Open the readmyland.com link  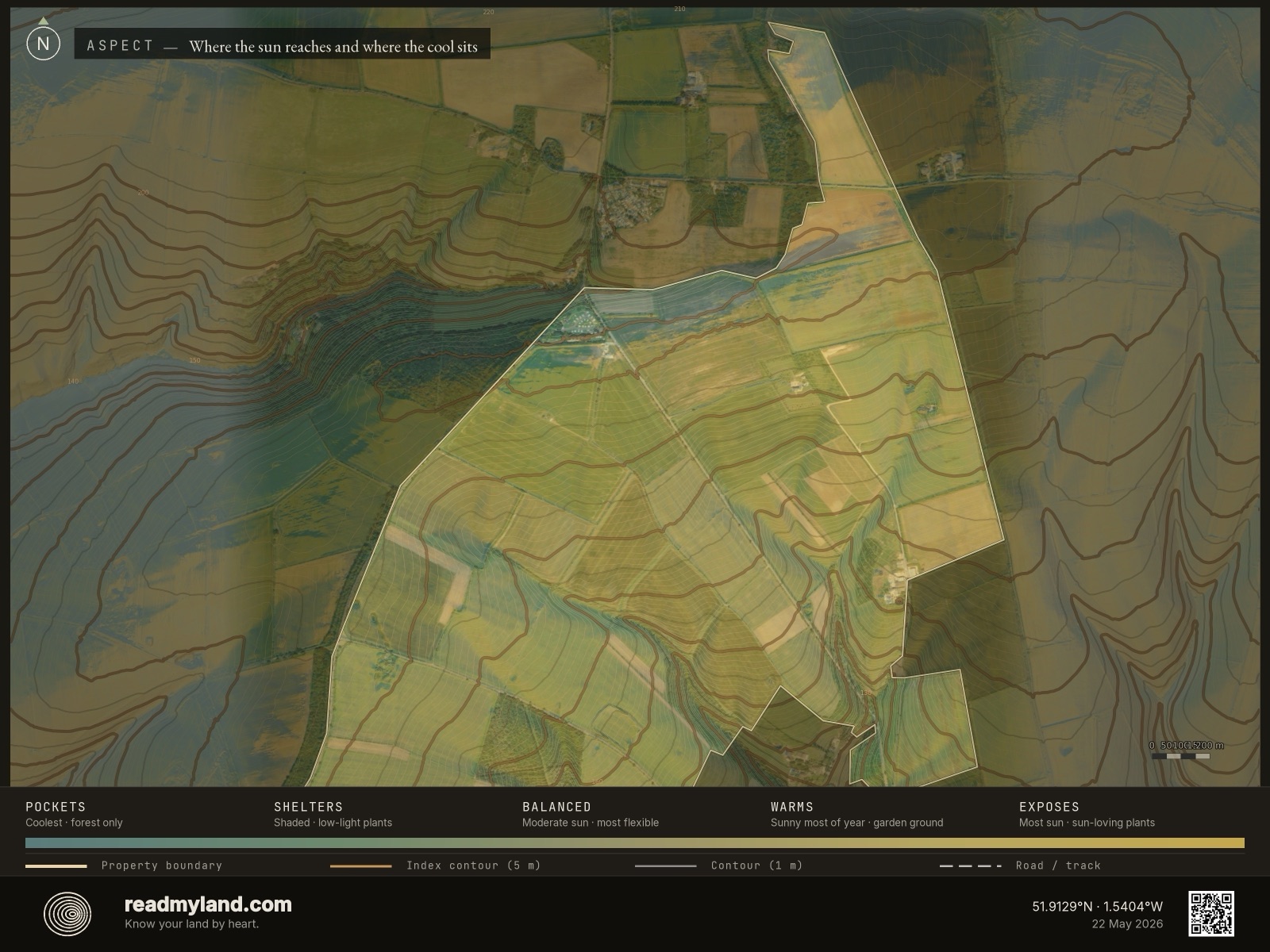click(x=208, y=904)
